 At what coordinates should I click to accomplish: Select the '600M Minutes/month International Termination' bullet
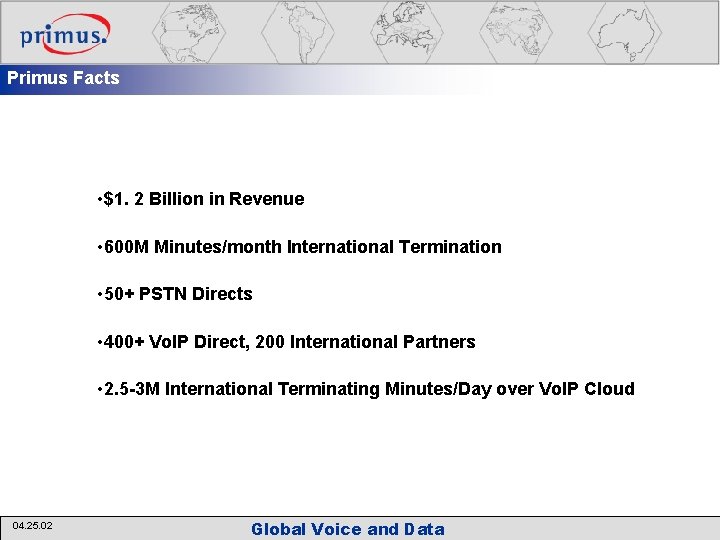pyautogui.click(x=299, y=247)
